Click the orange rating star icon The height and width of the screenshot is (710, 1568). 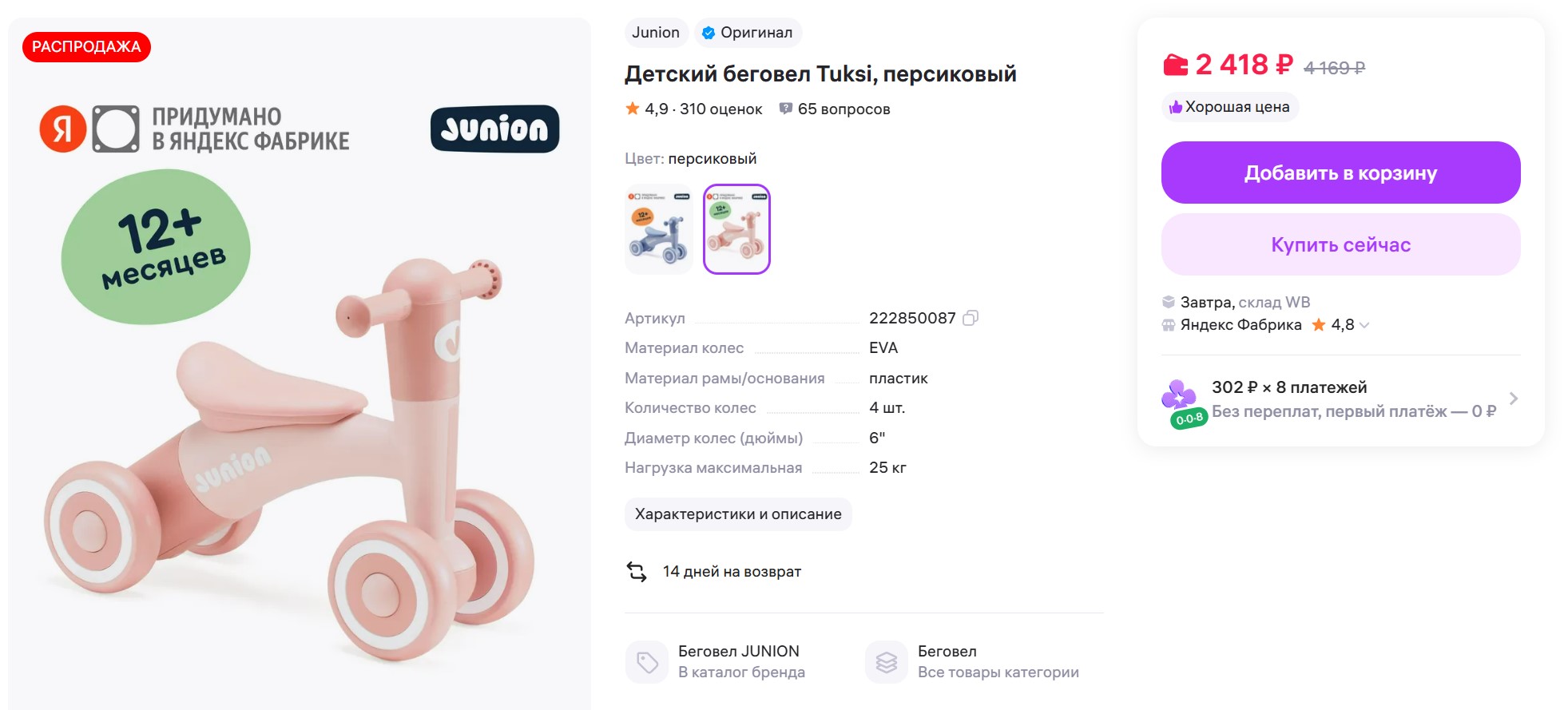click(x=633, y=109)
